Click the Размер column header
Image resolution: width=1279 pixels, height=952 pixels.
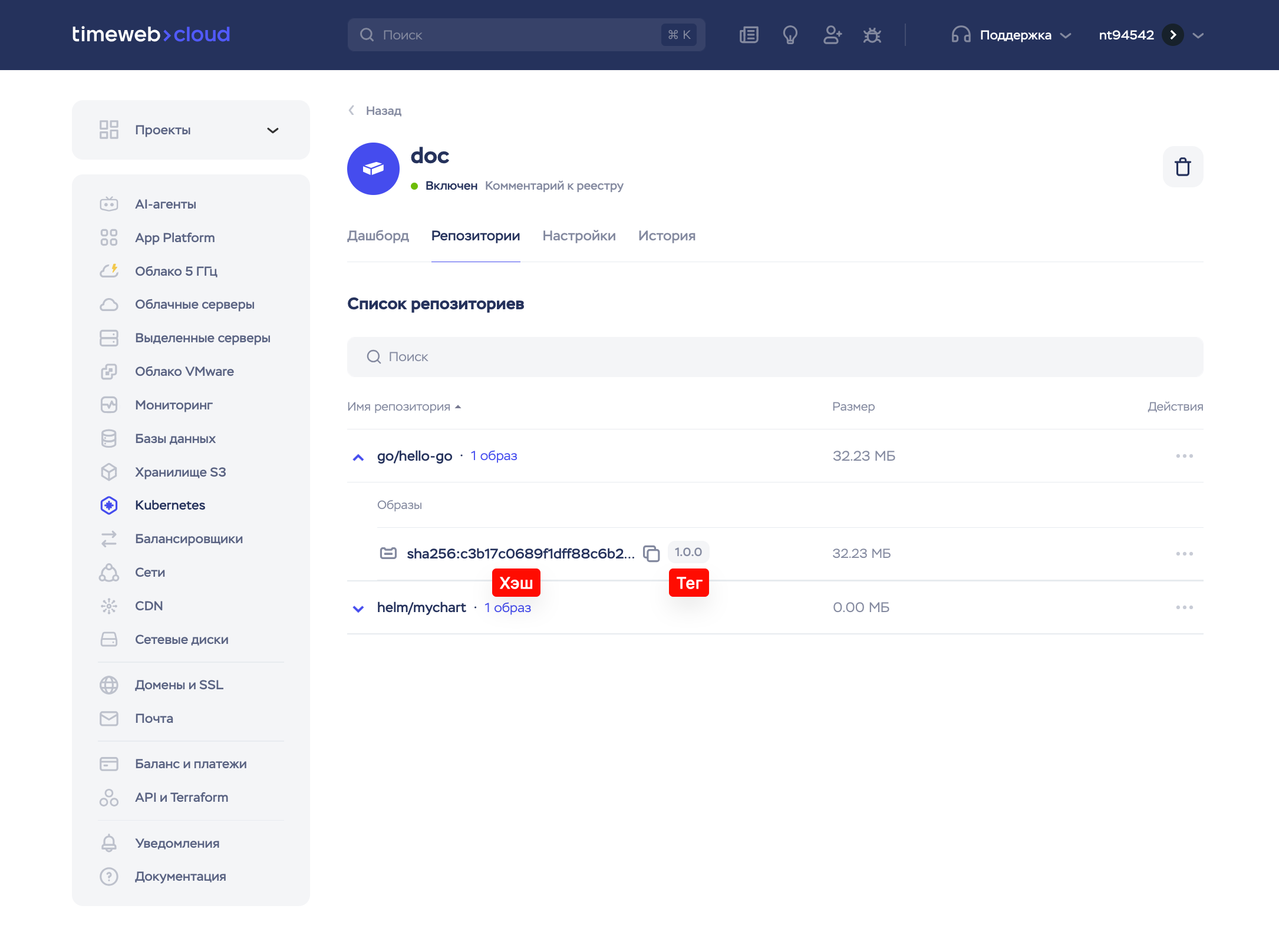(x=853, y=406)
